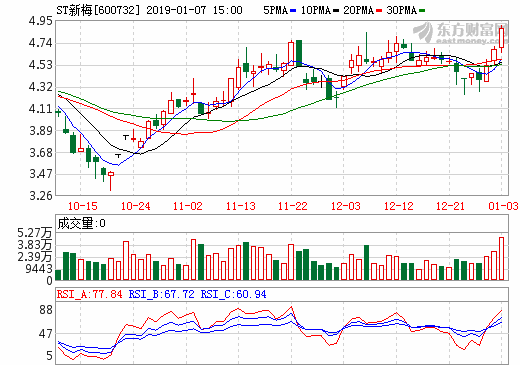
Task: Click the RSI_A:77.84 indicator value
Action: [90, 294]
